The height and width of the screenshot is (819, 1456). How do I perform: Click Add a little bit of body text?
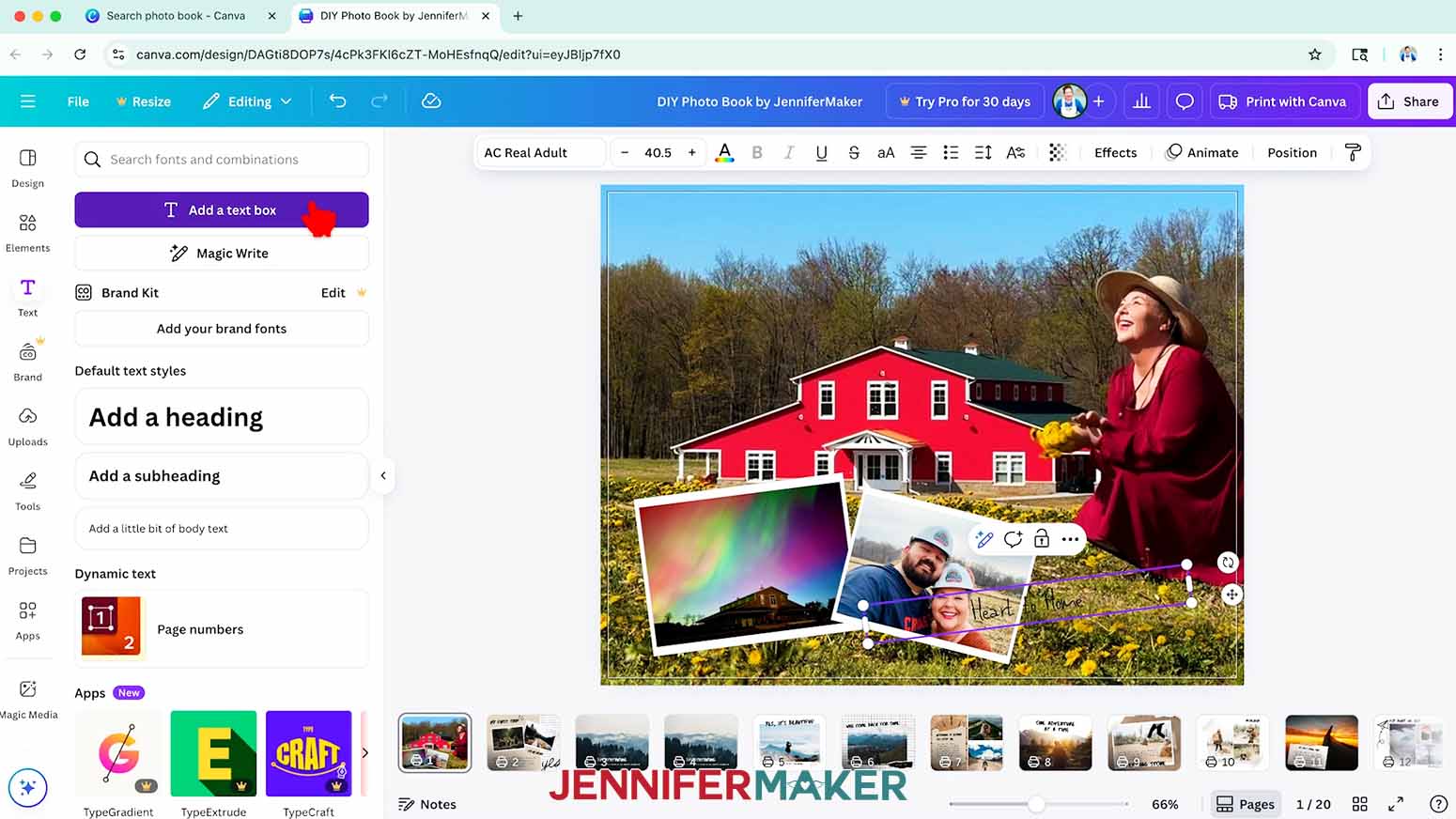point(222,529)
